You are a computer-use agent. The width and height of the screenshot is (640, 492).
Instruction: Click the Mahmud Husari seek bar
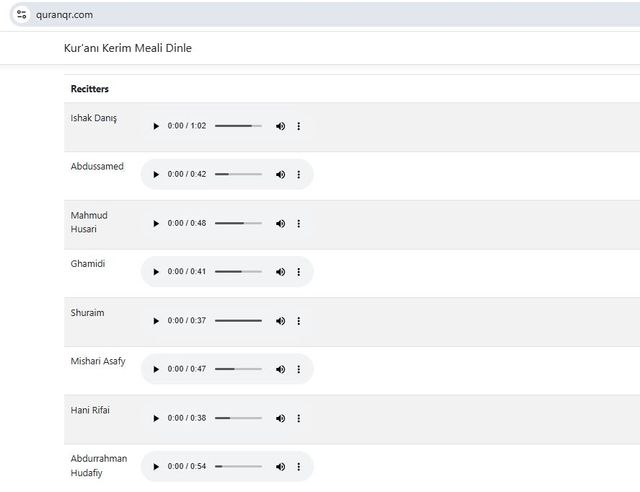[x=238, y=223]
